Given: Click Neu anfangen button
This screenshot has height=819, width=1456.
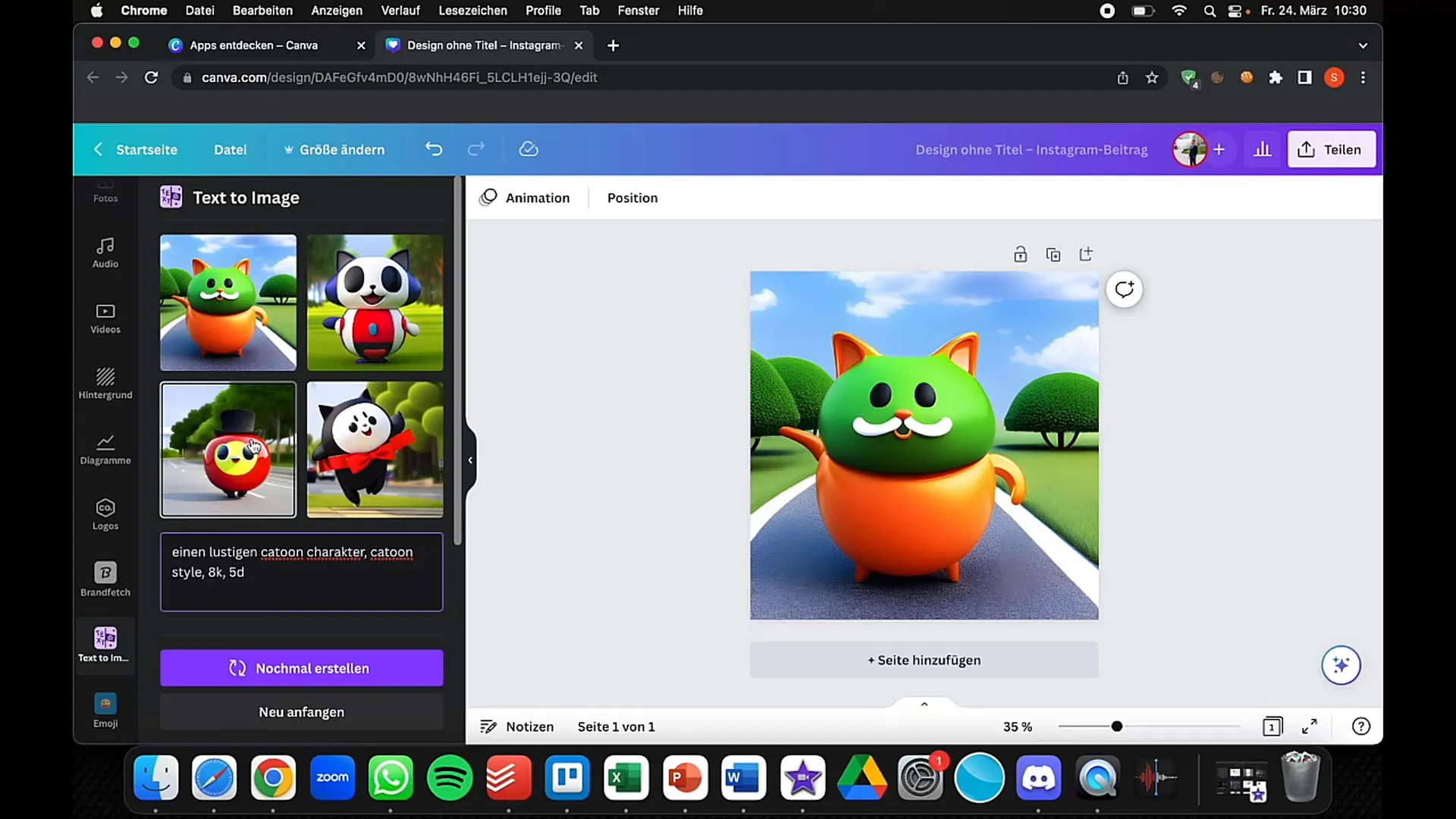Looking at the screenshot, I should [302, 712].
